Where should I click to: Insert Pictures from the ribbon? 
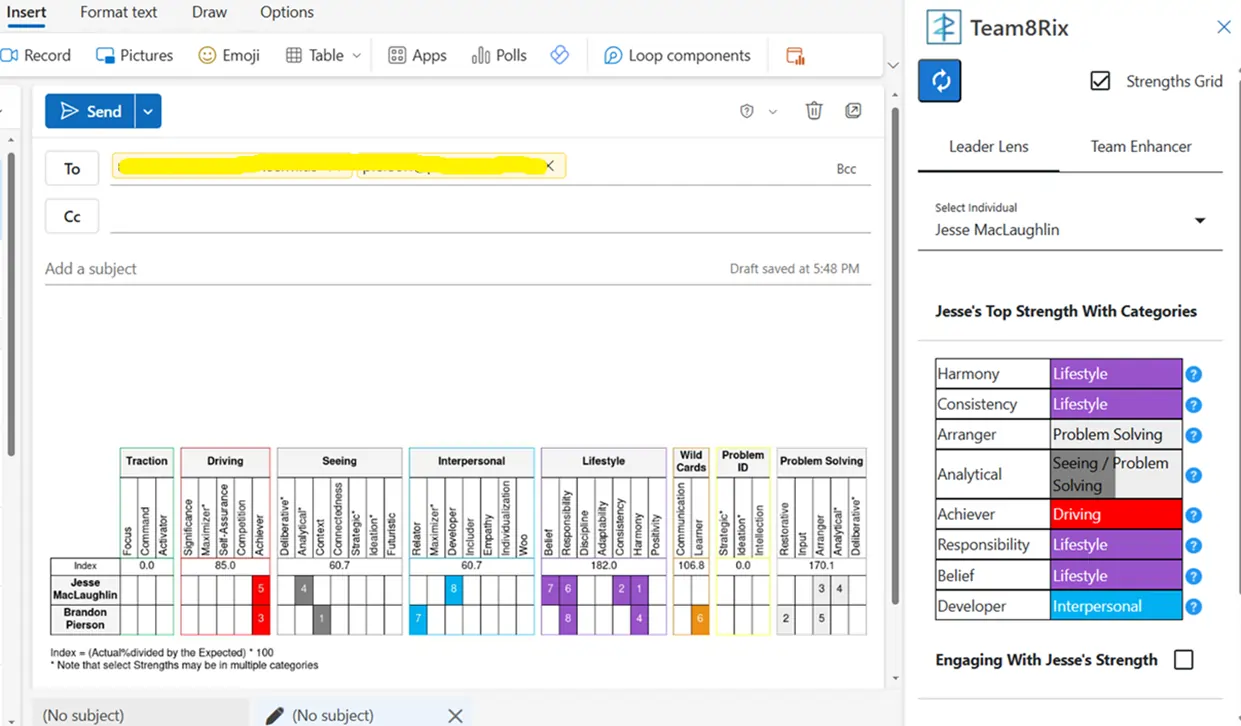pos(134,55)
